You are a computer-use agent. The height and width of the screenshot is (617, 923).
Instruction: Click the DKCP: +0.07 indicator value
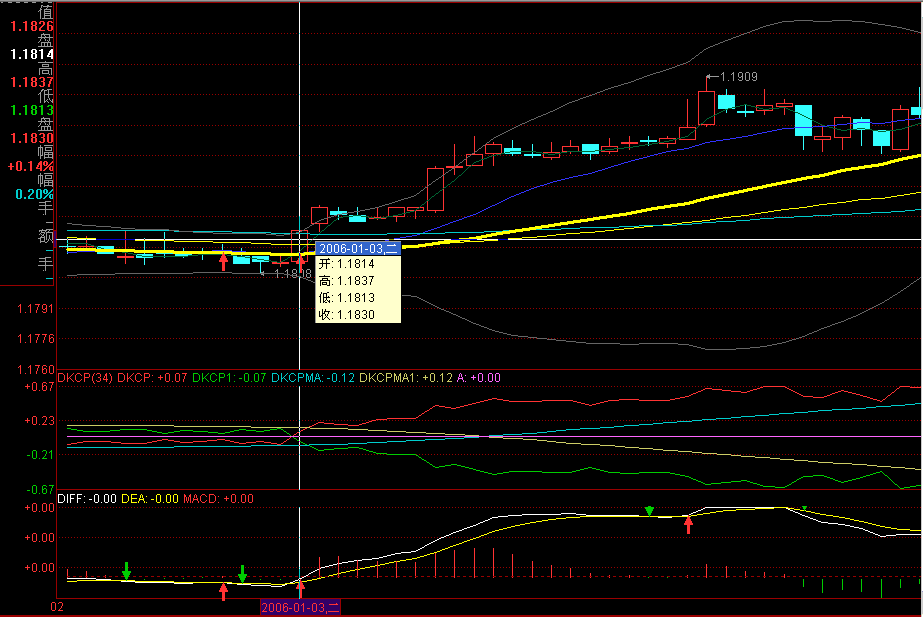[152, 377]
